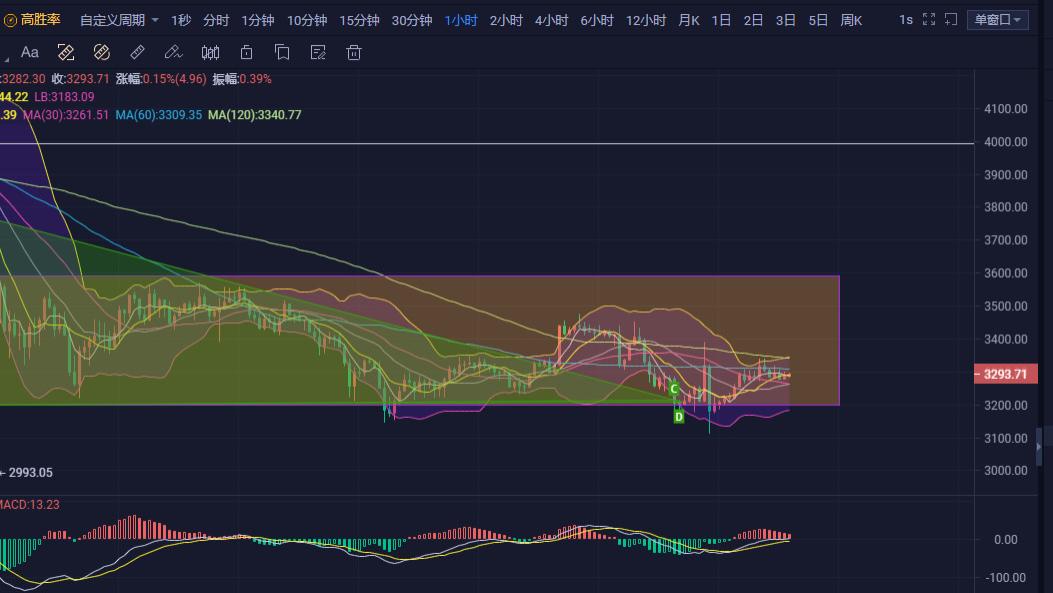Click the 涨幅:0.15%(4.96) change value
This screenshot has height=593, width=1053.
[161, 79]
